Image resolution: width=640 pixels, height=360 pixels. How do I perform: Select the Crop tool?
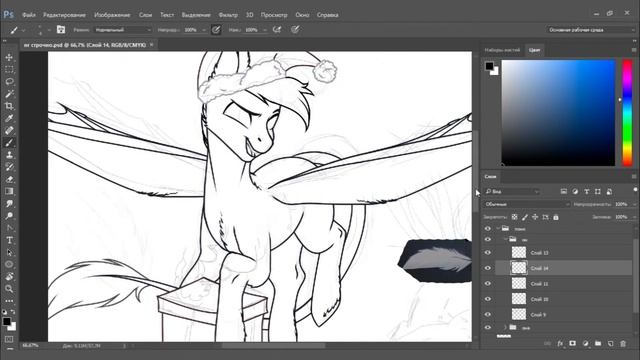click(x=9, y=106)
